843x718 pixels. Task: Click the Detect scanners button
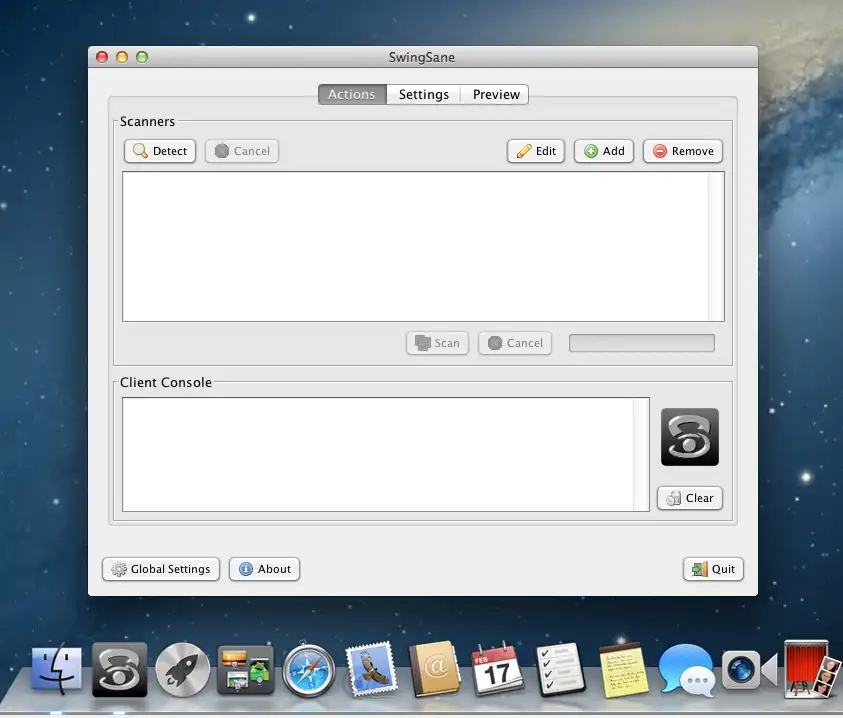point(160,151)
